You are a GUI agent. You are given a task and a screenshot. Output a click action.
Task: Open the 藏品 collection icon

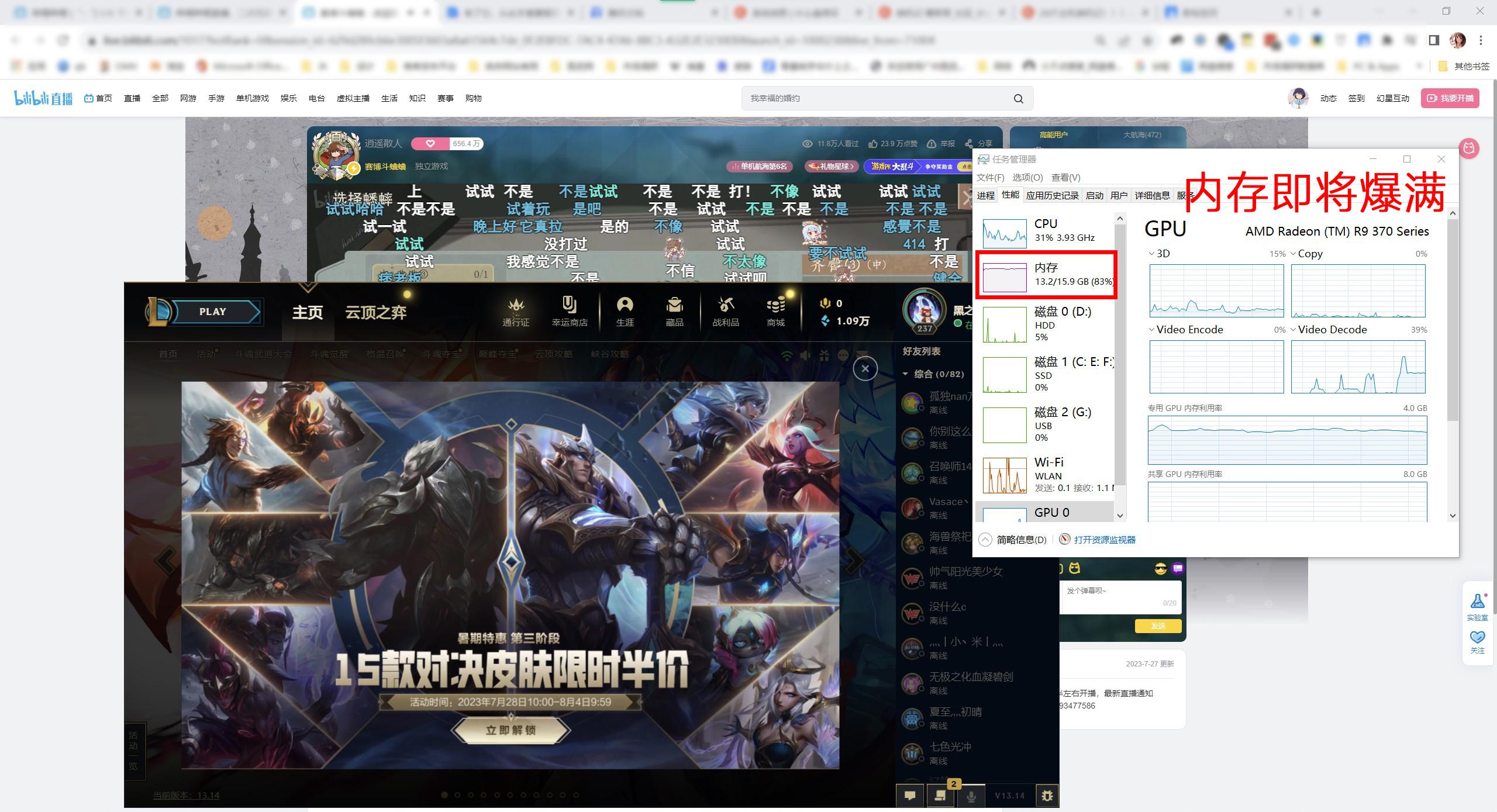674,311
